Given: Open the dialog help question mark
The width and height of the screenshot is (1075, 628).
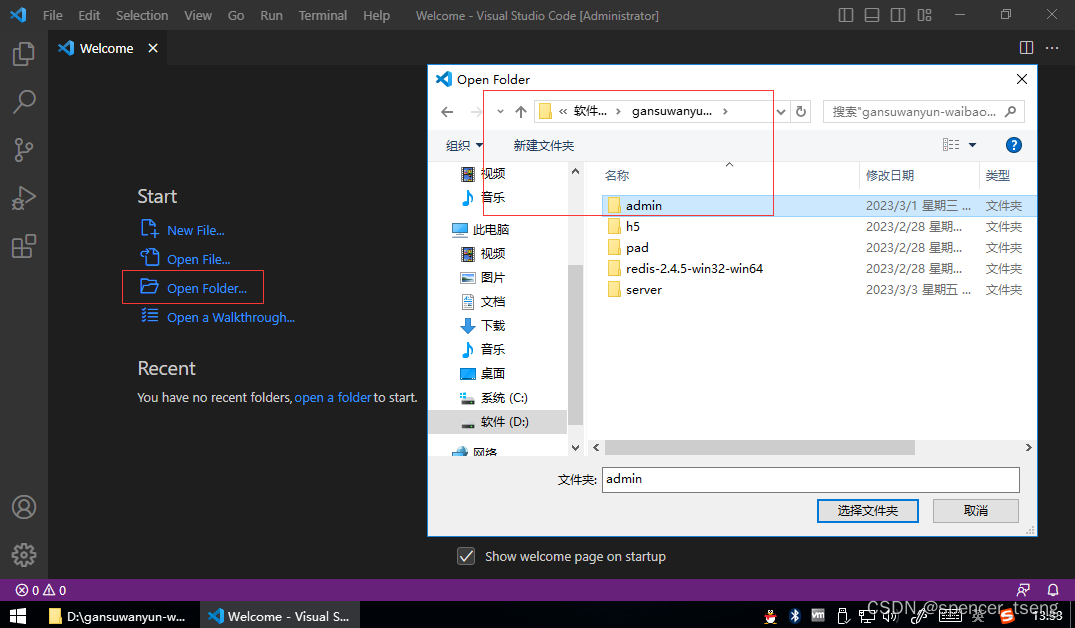Looking at the screenshot, I should tap(1013, 145).
